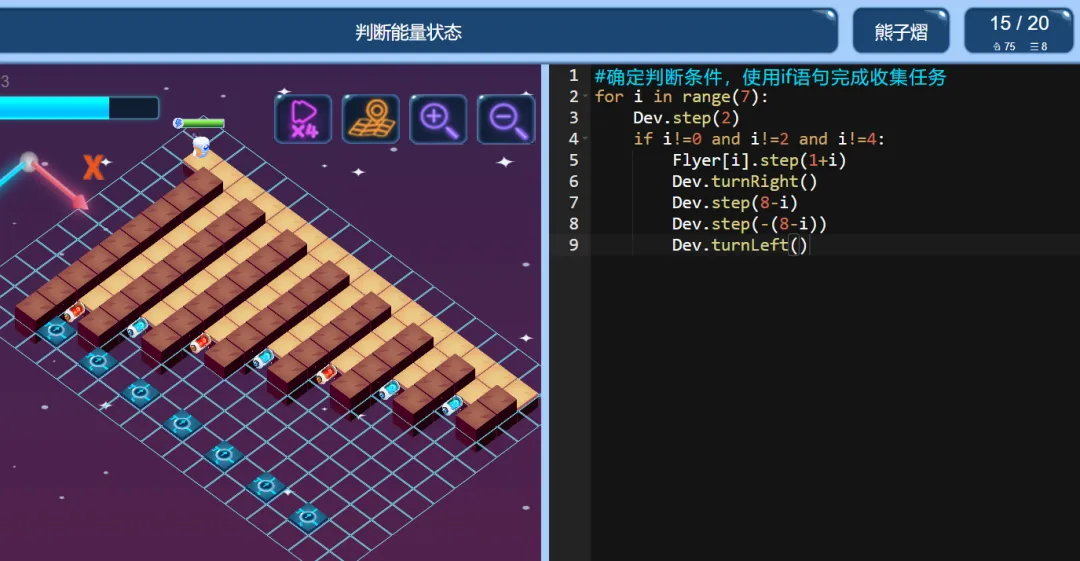Click the empty code editor area below line 9
The height and width of the screenshot is (561, 1080).
[833, 407]
